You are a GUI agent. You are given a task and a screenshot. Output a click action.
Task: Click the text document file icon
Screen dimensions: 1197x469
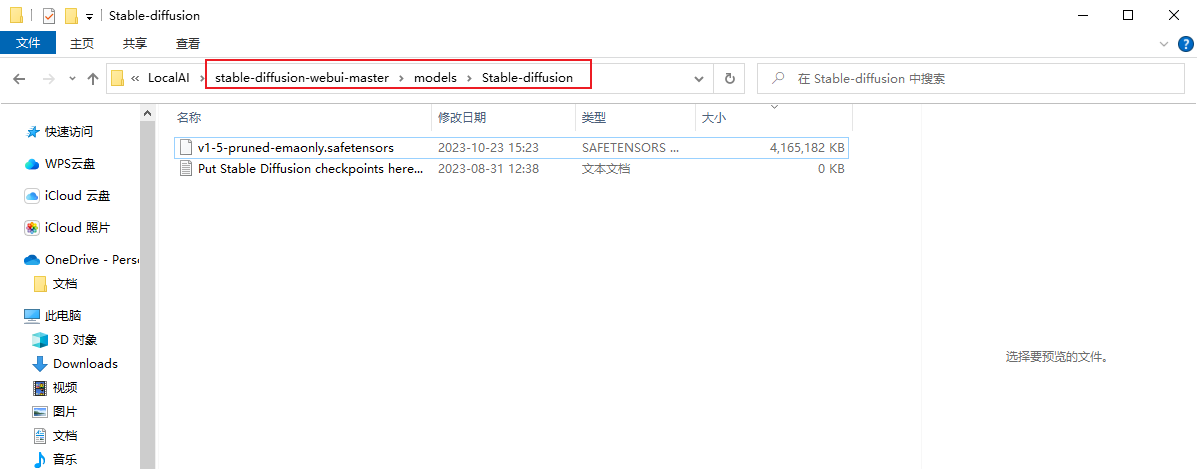(186, 169)
